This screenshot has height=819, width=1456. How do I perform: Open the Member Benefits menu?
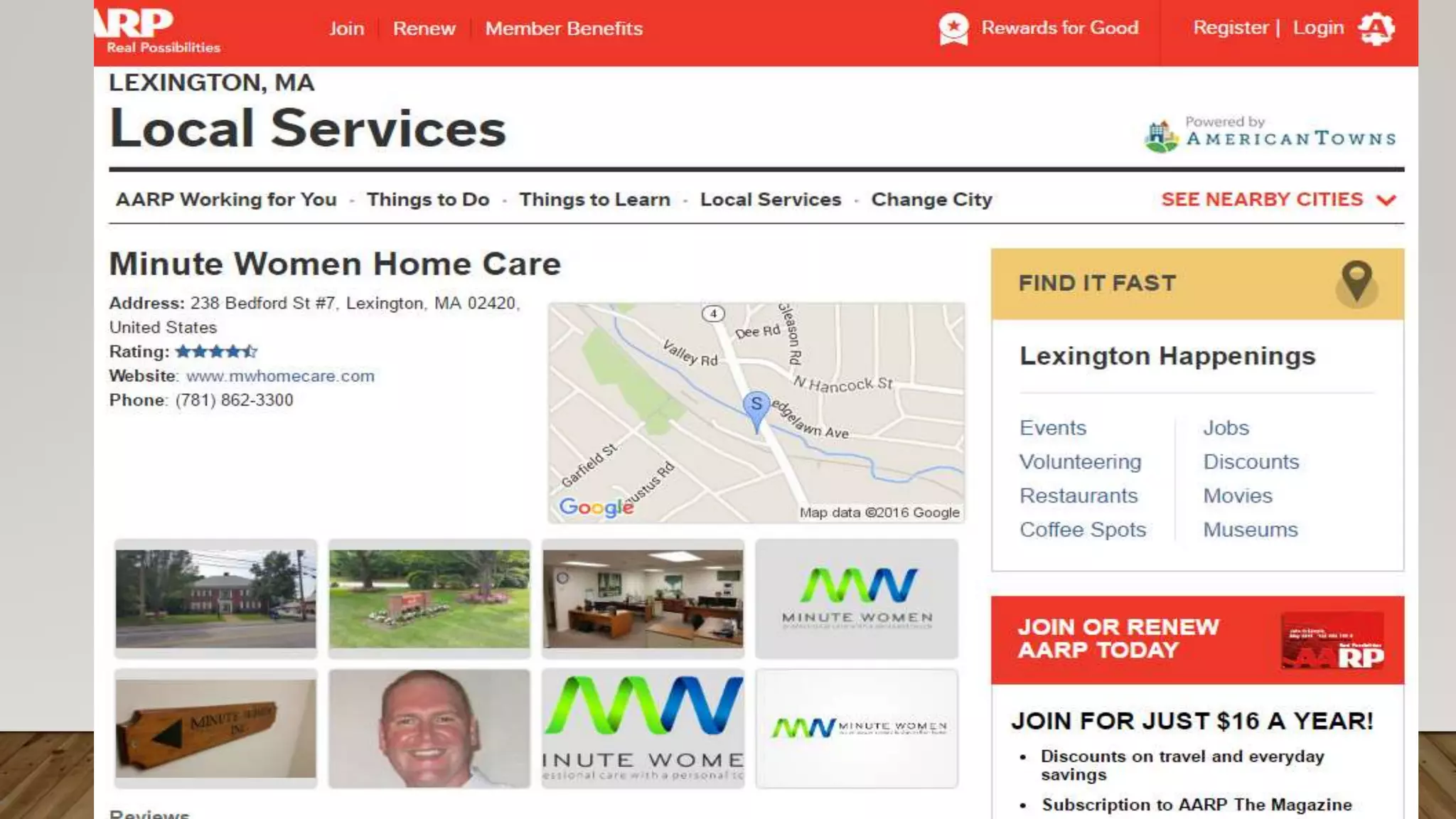[x=564, y=28]
